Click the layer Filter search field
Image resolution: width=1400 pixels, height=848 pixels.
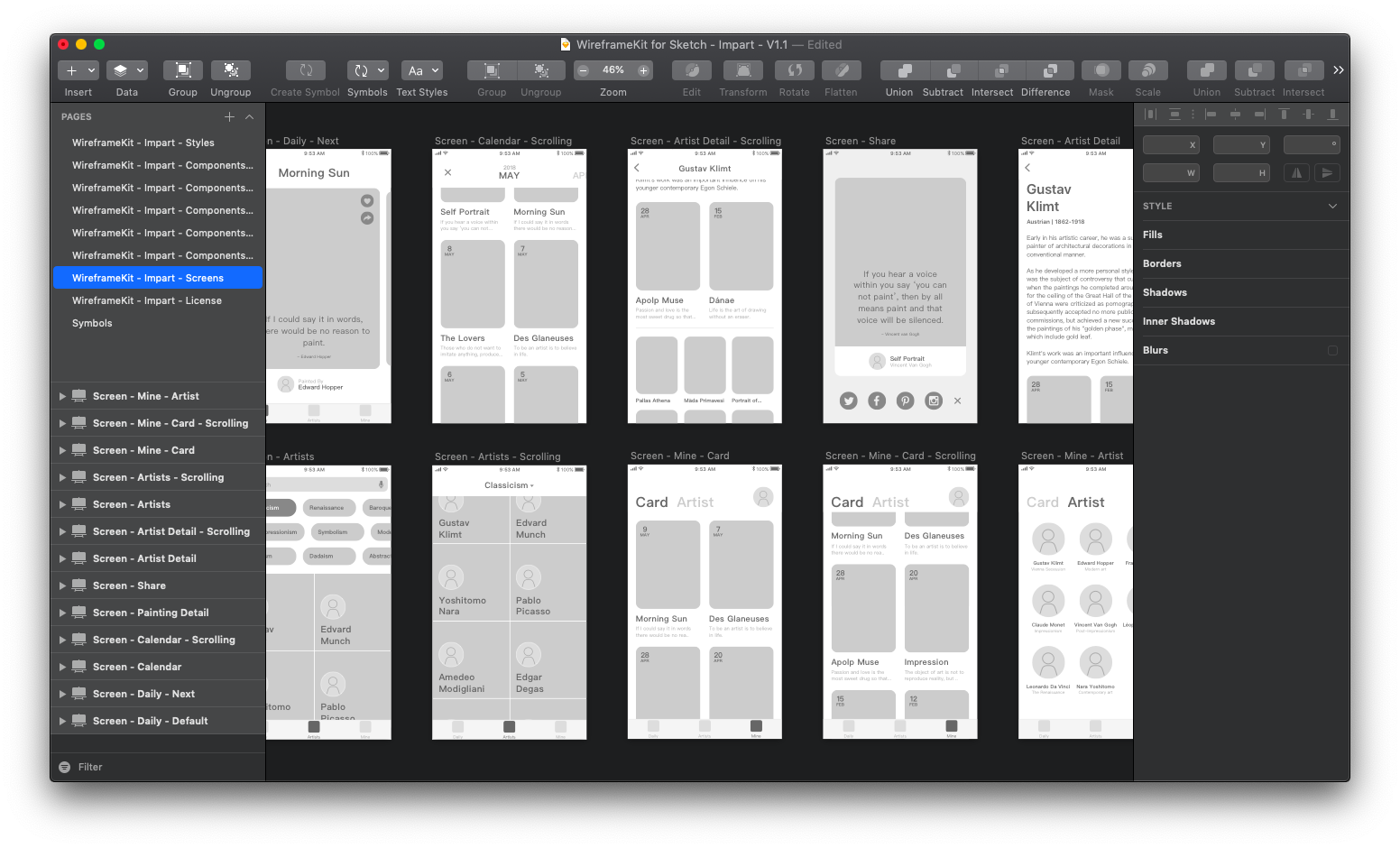point(158,767)
